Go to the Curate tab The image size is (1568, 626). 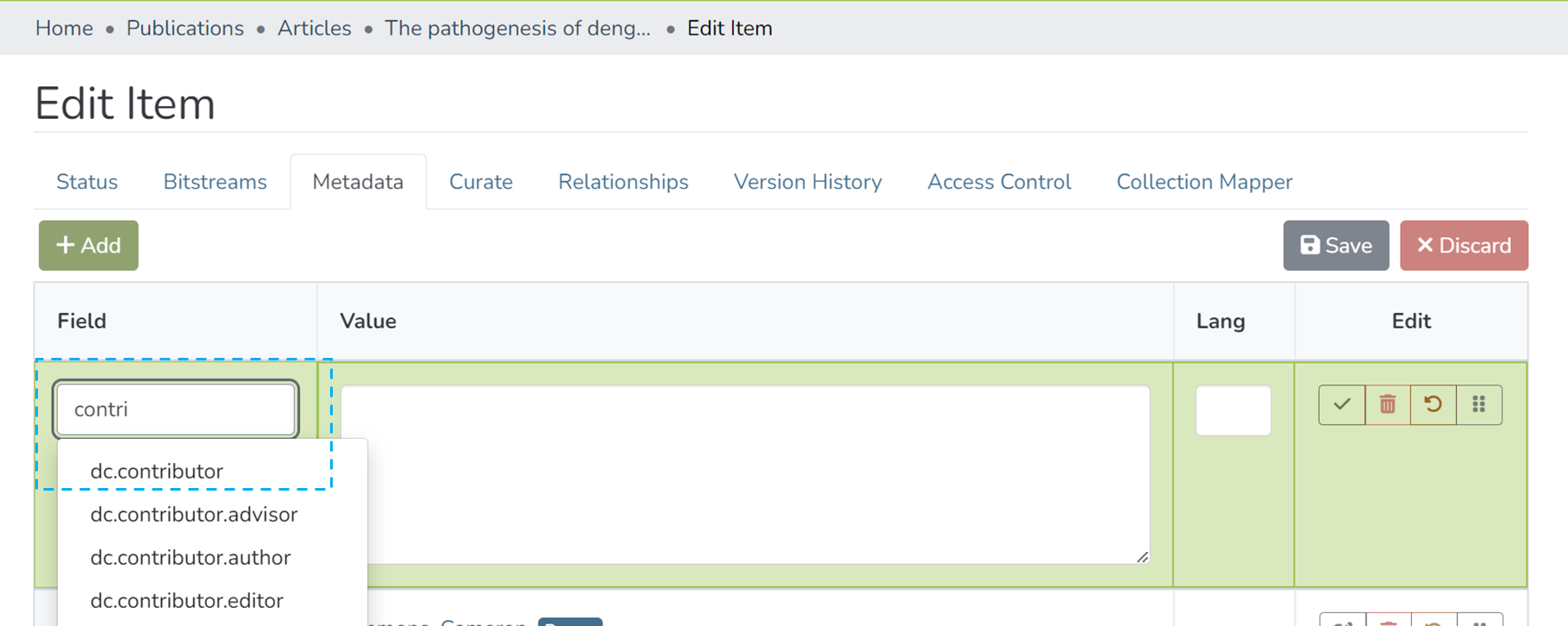pyautogui.click(x=480, y=182)
